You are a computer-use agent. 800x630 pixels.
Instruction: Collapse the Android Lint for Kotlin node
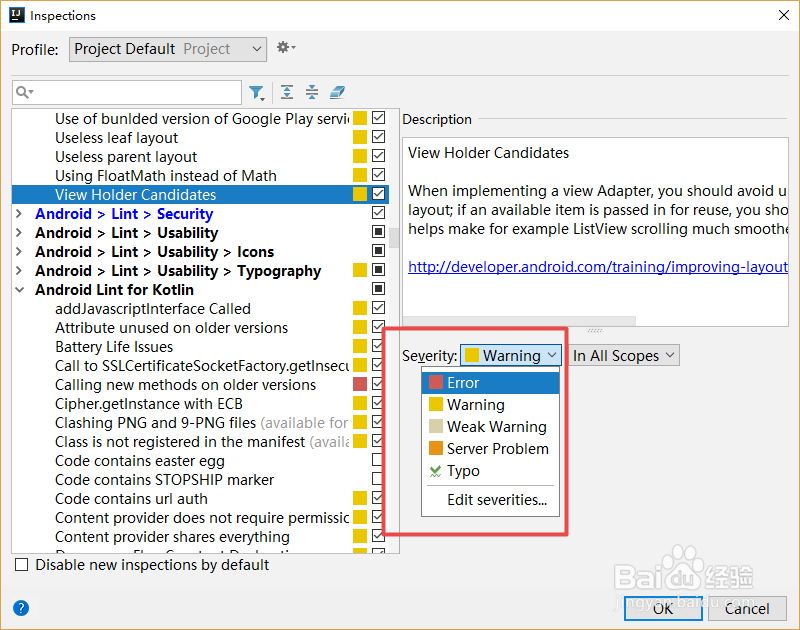pyautogui.click(x=19, y=290)
